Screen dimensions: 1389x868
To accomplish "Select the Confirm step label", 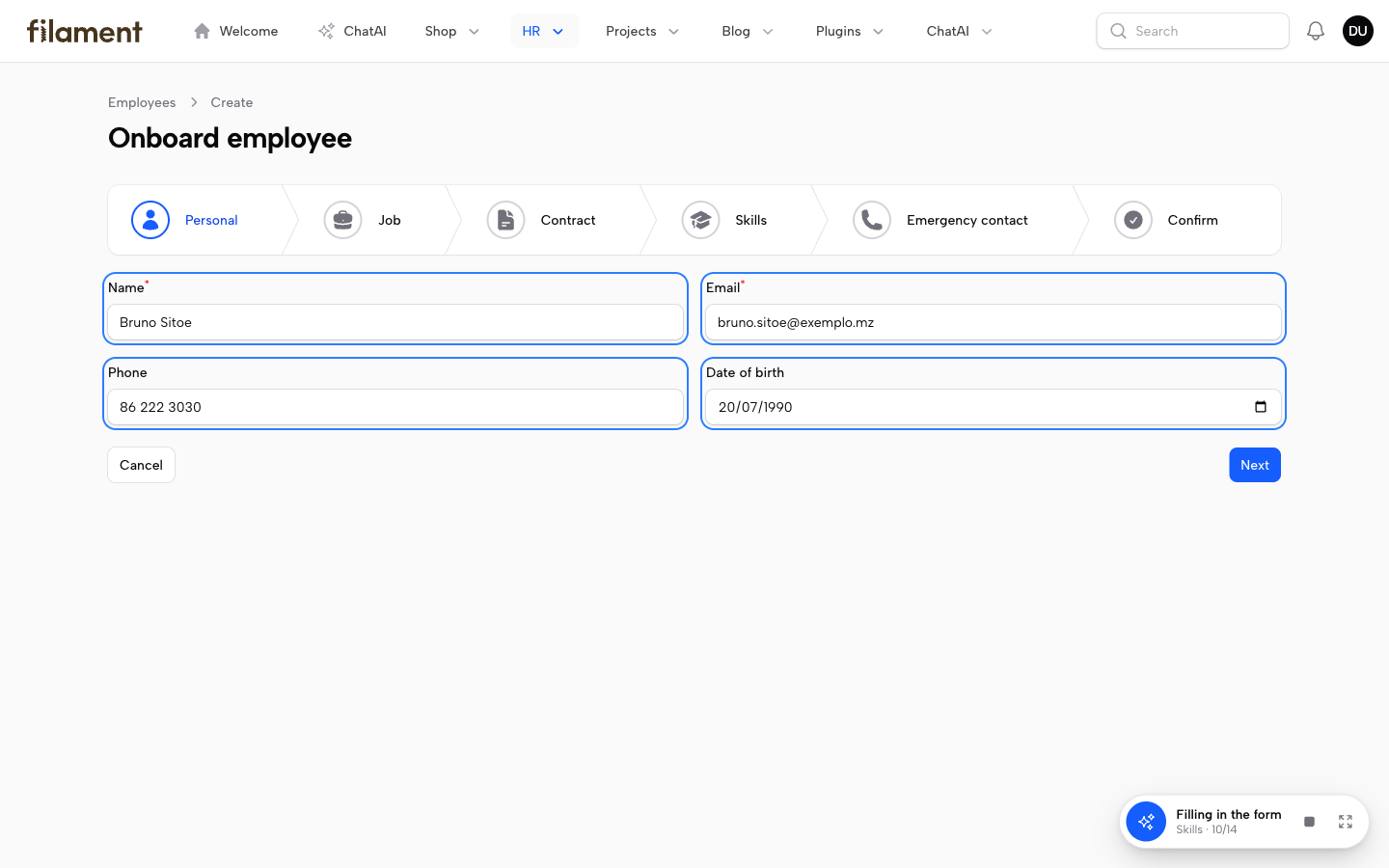I will click(x=1193, y=220).
